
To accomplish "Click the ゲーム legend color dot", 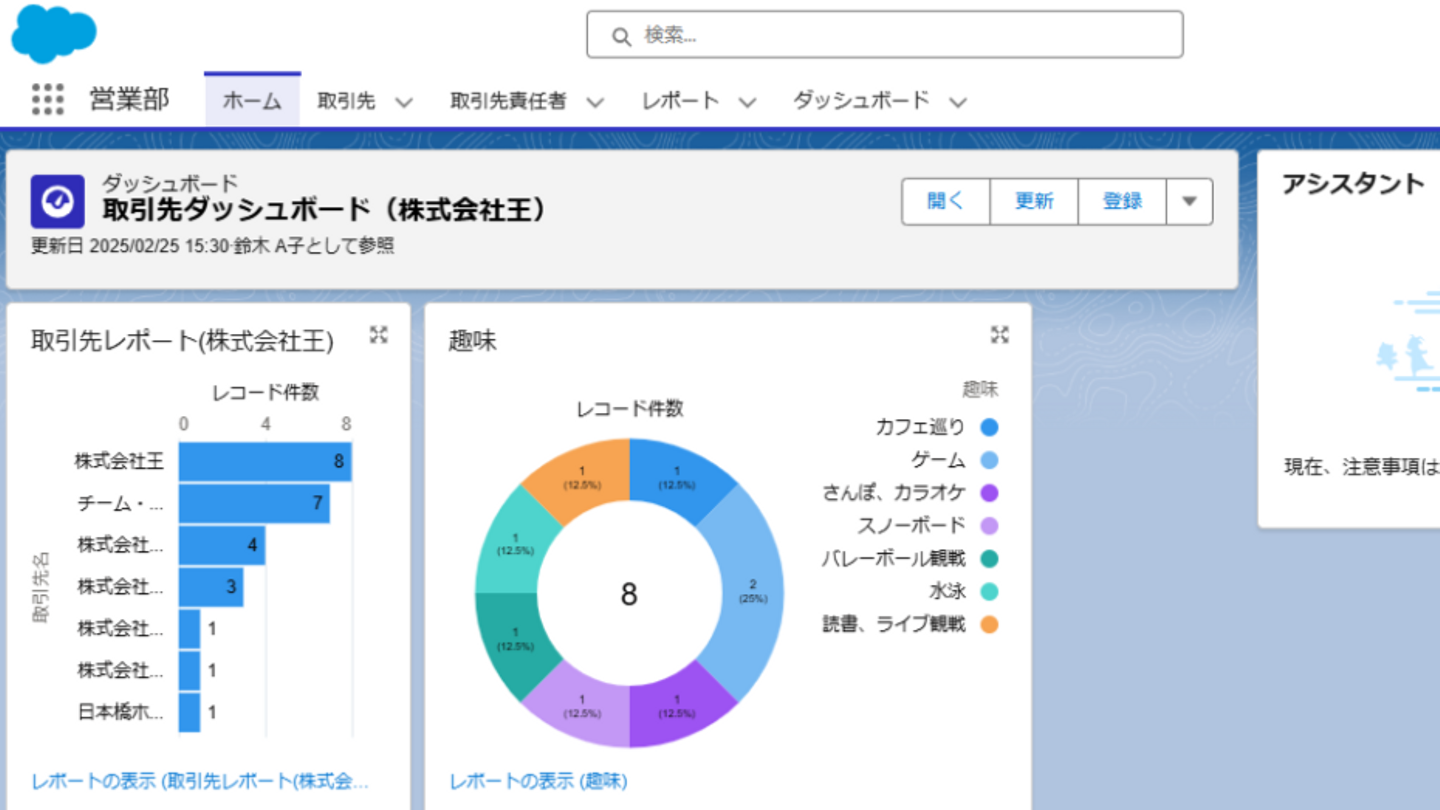I will tap(989, 461).
